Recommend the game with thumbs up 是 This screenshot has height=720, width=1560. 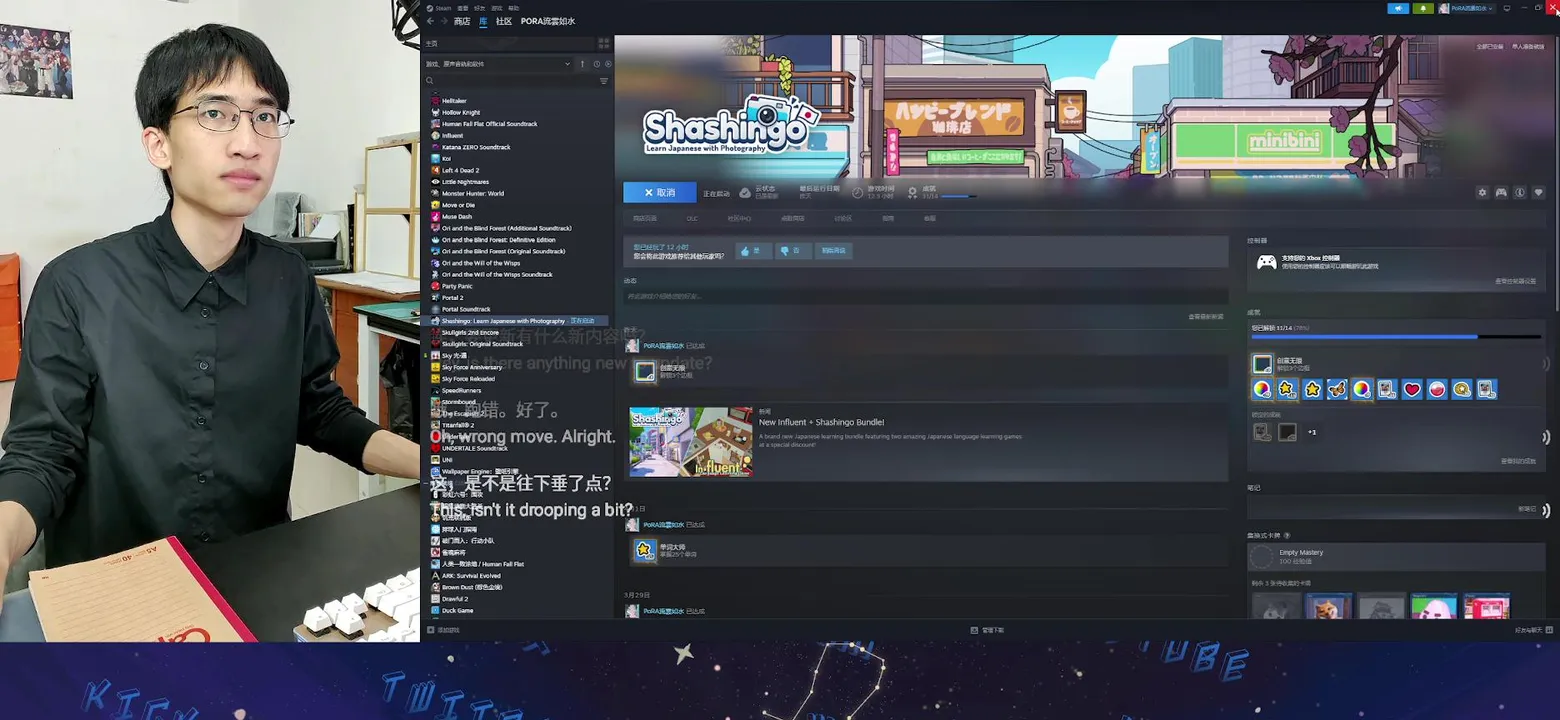point(754,251)
